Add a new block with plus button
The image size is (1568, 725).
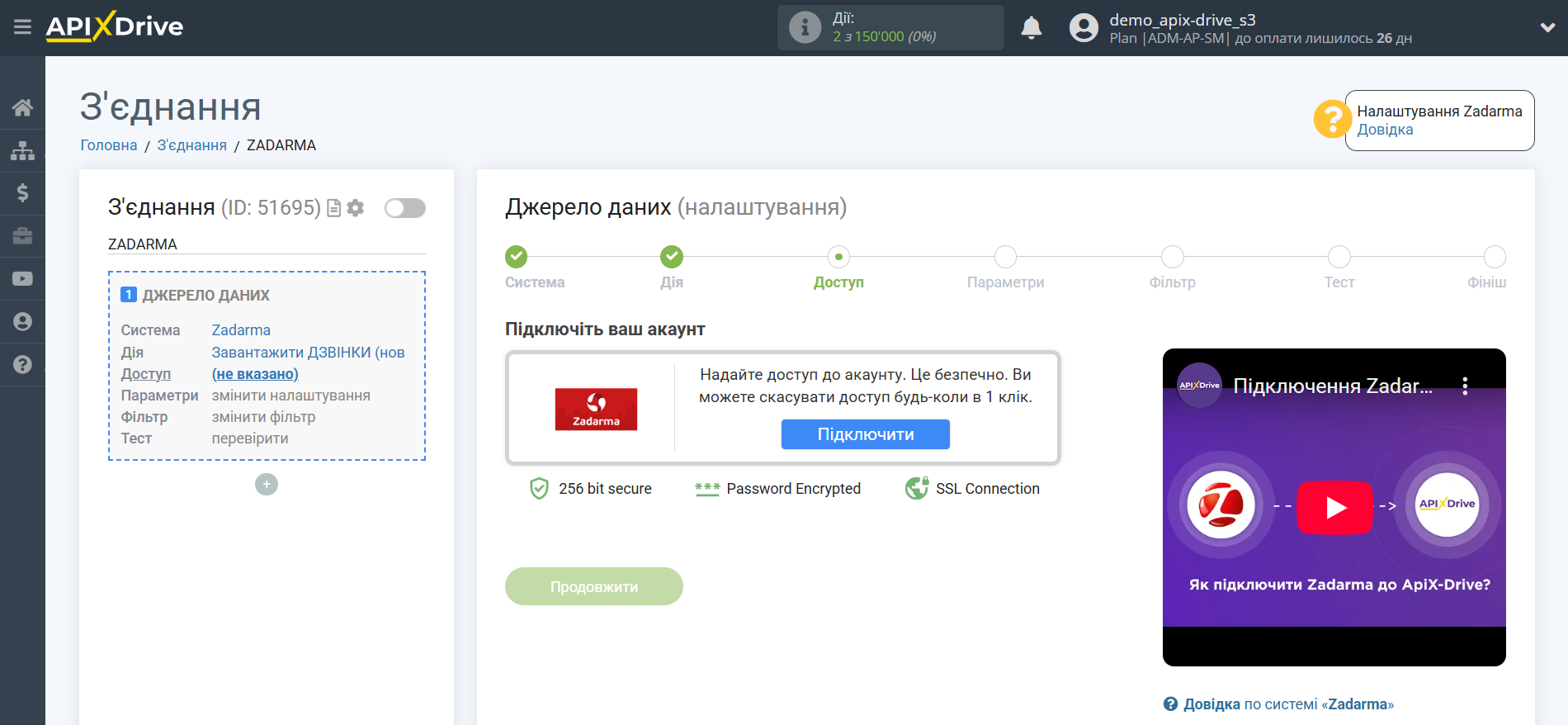pos(267,484)
